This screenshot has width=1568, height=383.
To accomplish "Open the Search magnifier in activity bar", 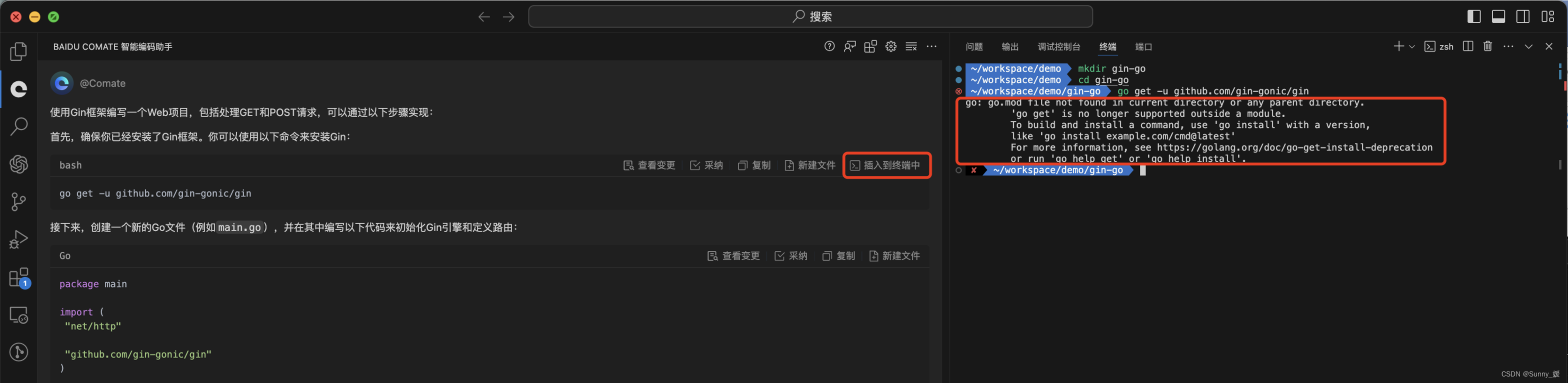I will coord(19,126).
